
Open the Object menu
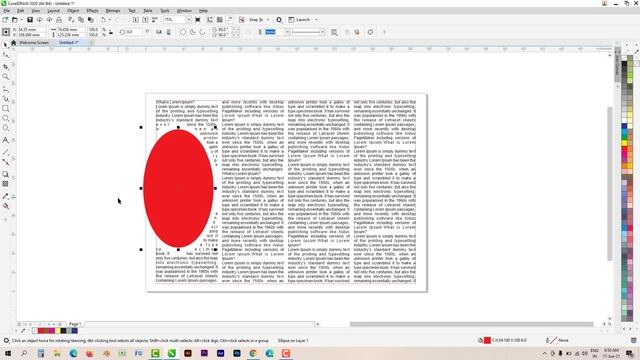[x=73, y=11]
